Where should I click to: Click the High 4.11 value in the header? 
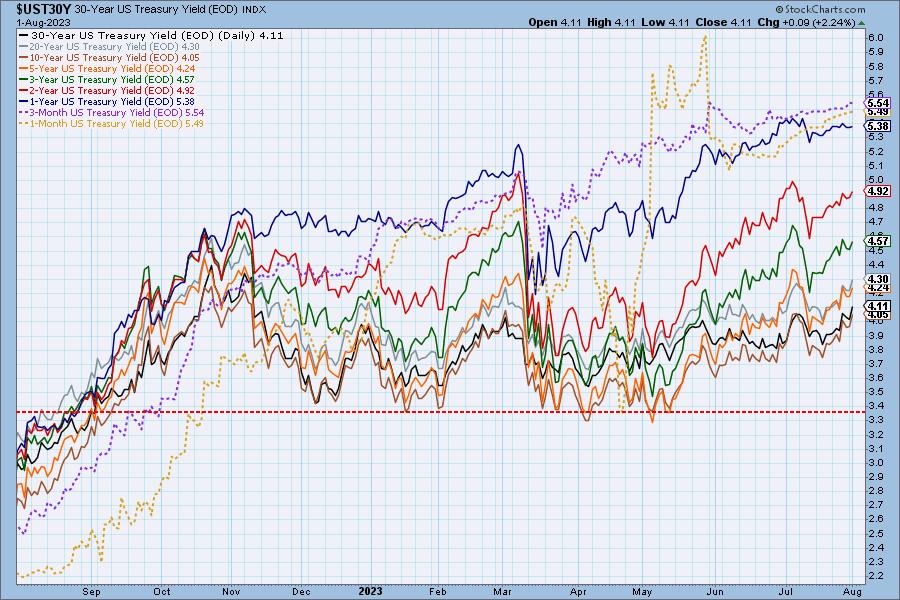[611, 22]
